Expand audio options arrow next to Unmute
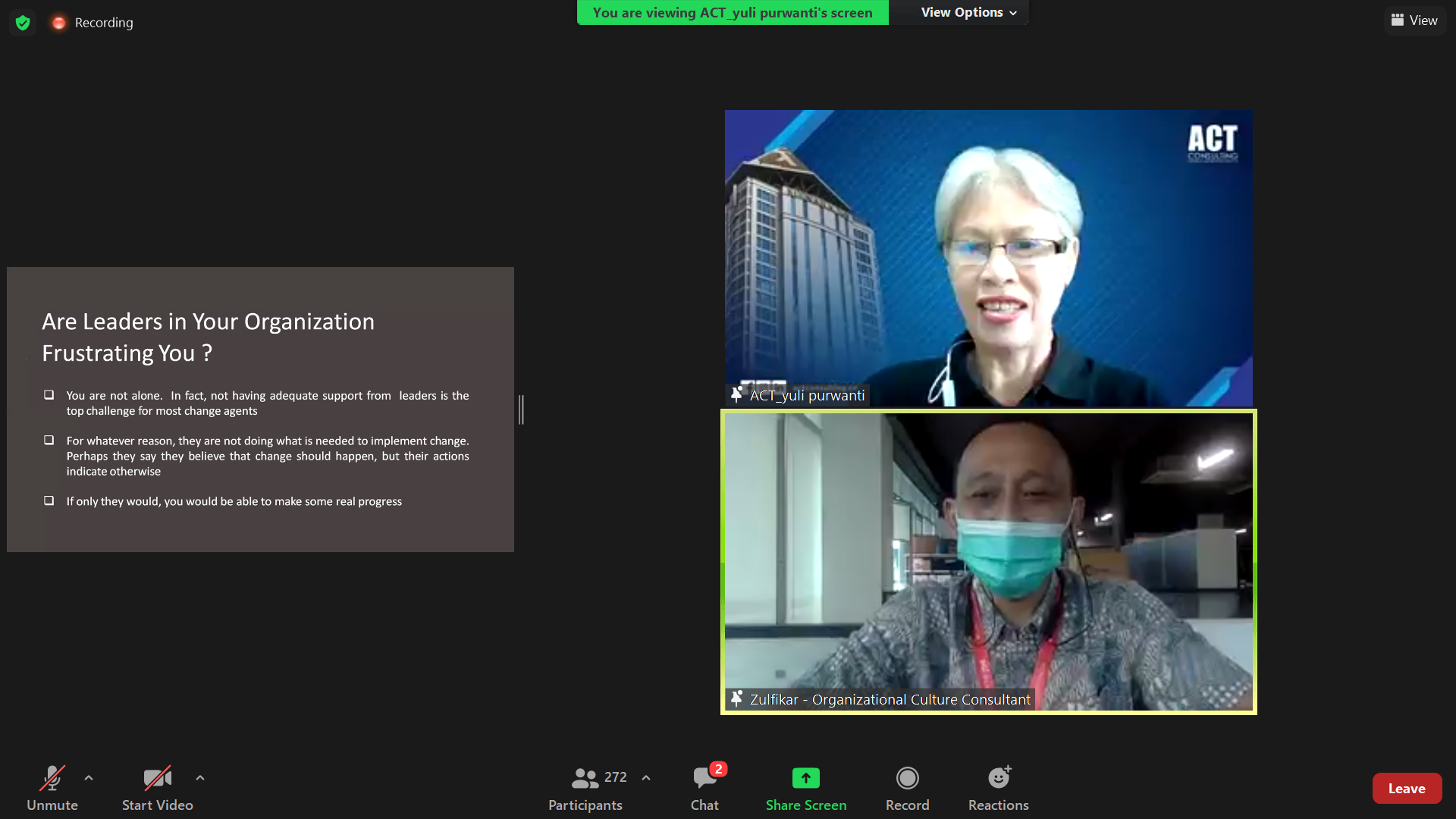This screenshot has height=819, width=1456. tap(89, 778)
